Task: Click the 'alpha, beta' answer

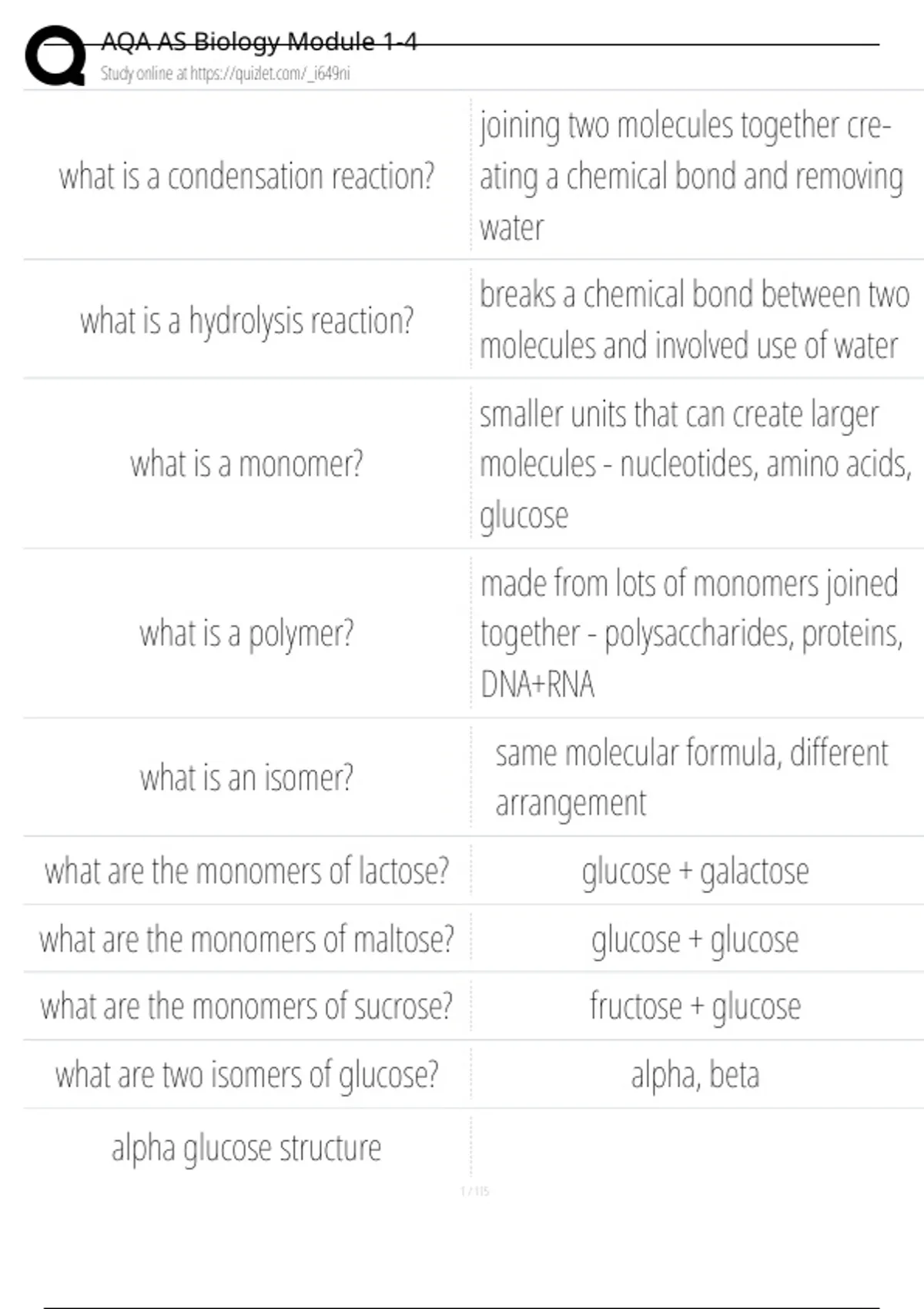Action: click(x=695, y=1075)
